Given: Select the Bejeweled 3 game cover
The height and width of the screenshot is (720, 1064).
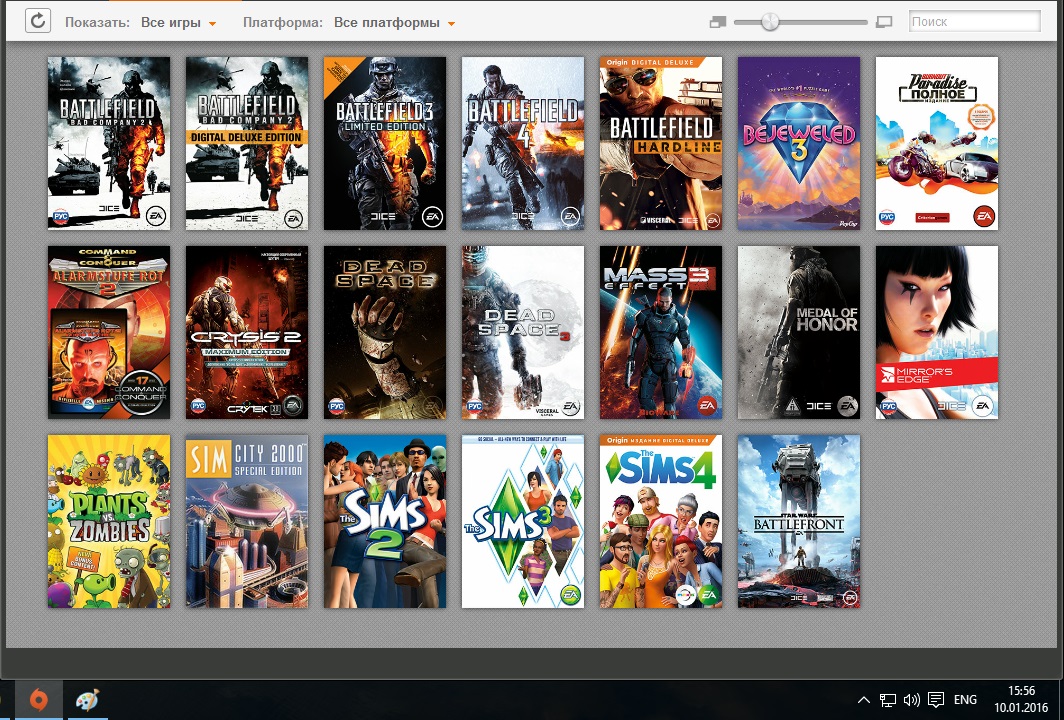Looking at the screenshot, I should coord(799,143).
